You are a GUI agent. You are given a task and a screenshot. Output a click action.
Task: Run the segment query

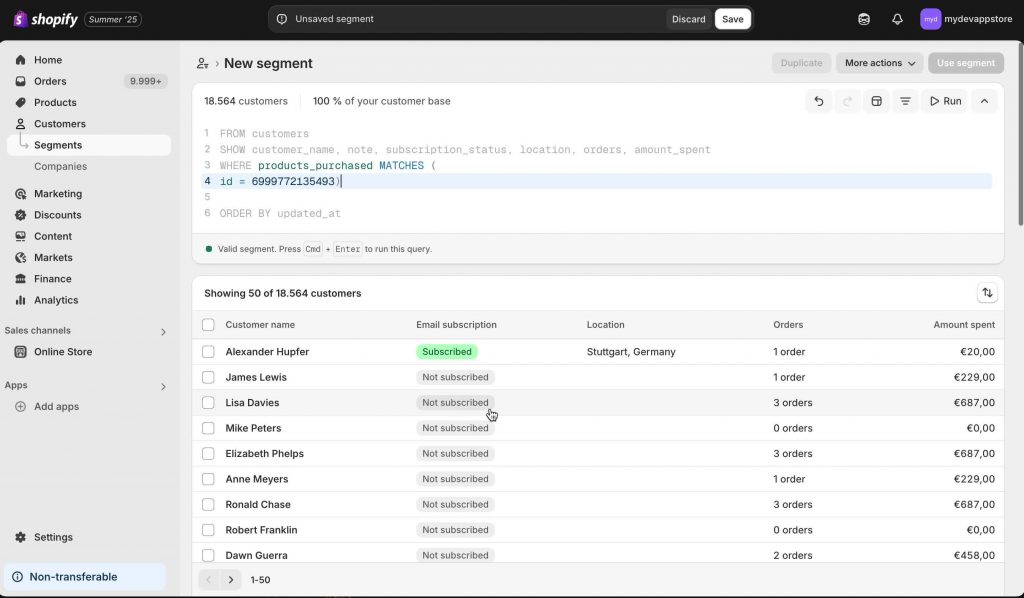(945, 101)
